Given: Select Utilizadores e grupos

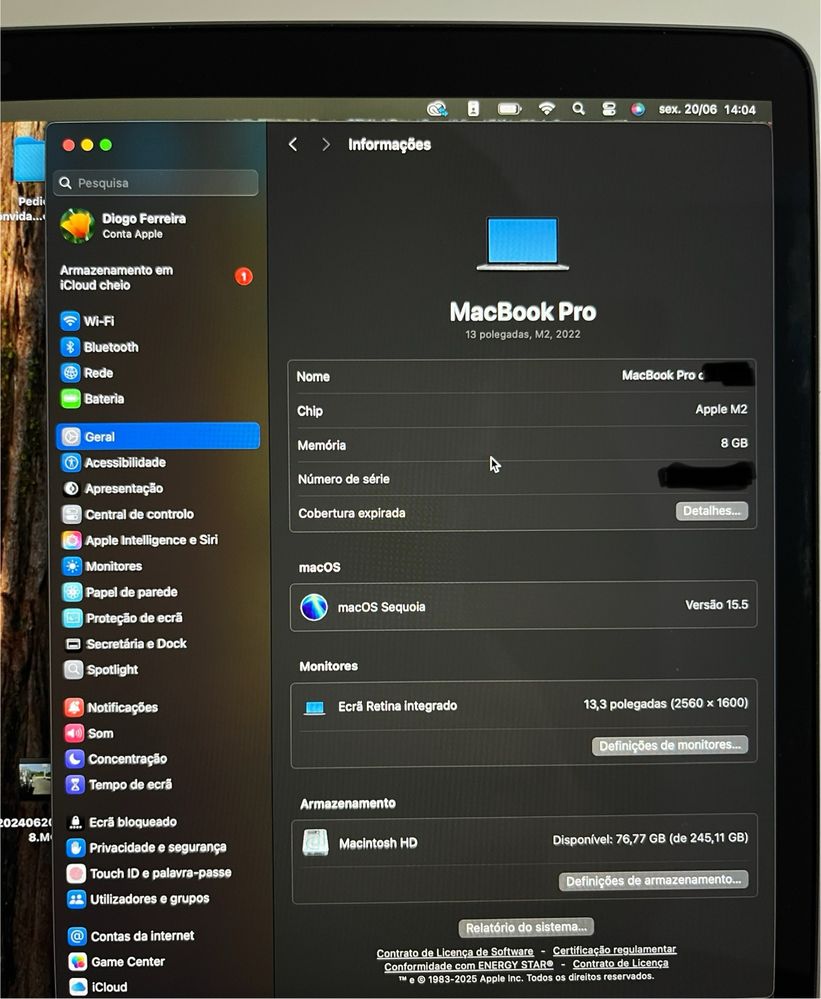Looking at the screenshot, I should point(139,899).
